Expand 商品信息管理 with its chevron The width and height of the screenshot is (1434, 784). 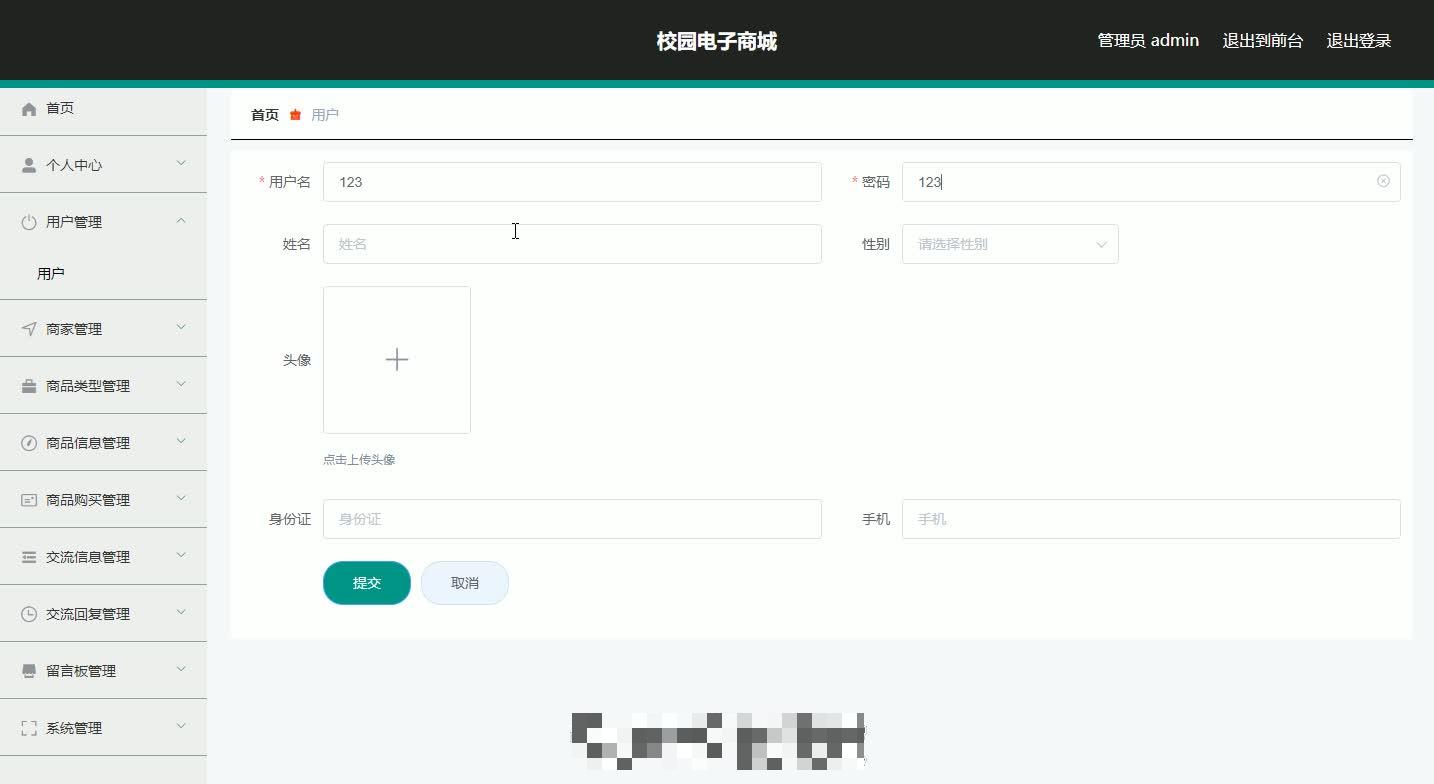181,440
